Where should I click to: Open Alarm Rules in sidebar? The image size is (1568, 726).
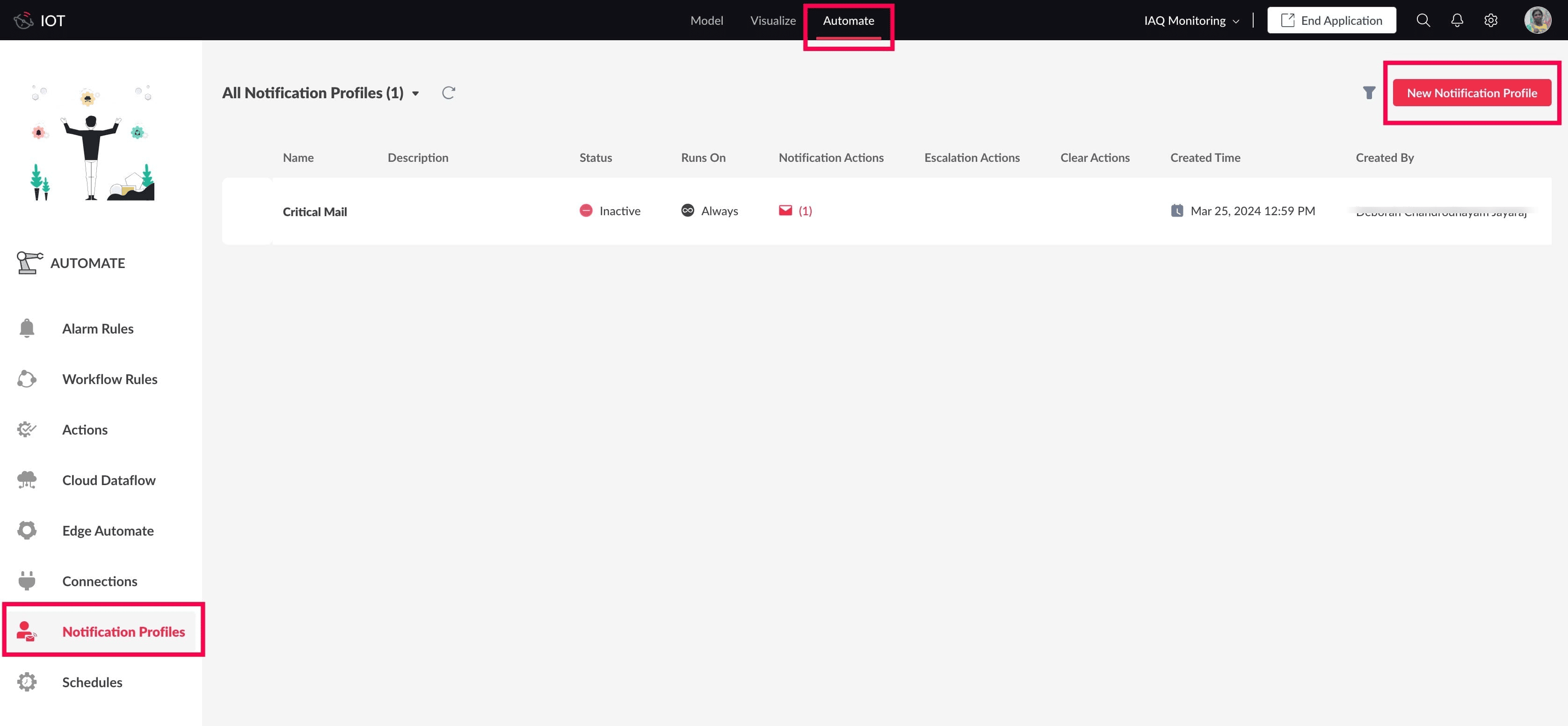tap(97, 328)
